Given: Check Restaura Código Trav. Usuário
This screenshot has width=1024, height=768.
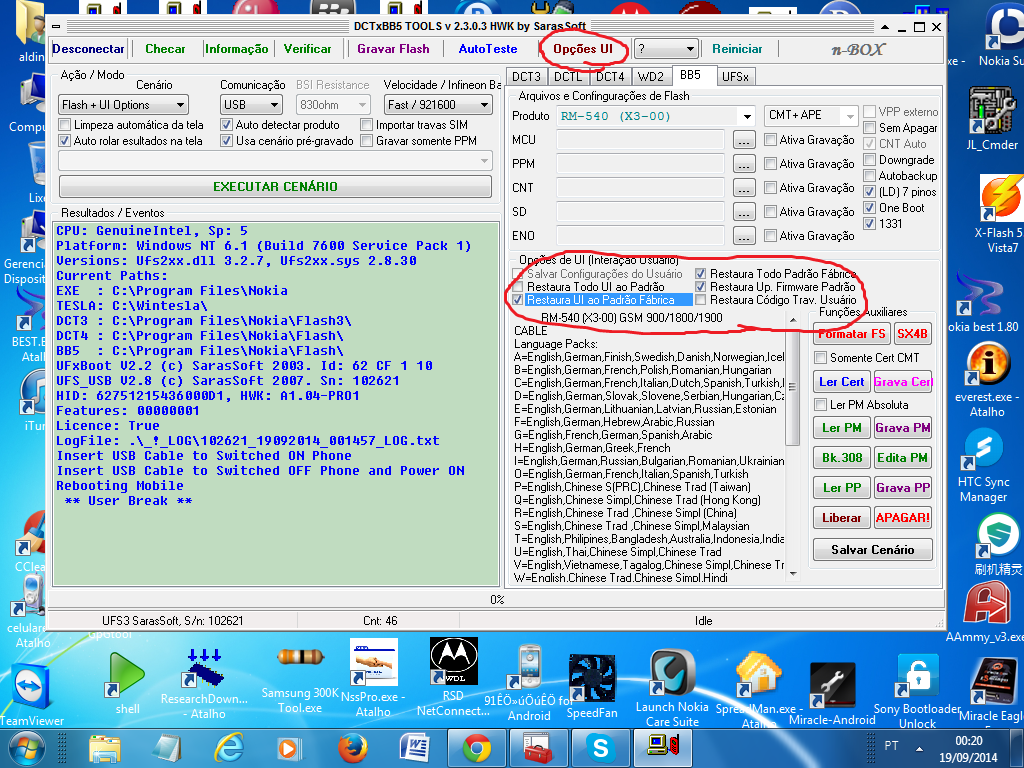Looking at the screenshot, I should (x=701, y=300).
